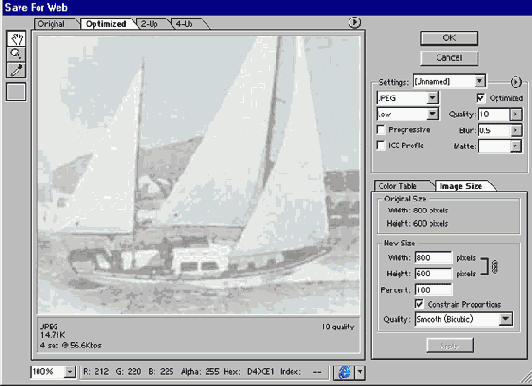Click the browser preview icon
The height and width of the screenshot is (386, 532).
[x=344, y=372]
